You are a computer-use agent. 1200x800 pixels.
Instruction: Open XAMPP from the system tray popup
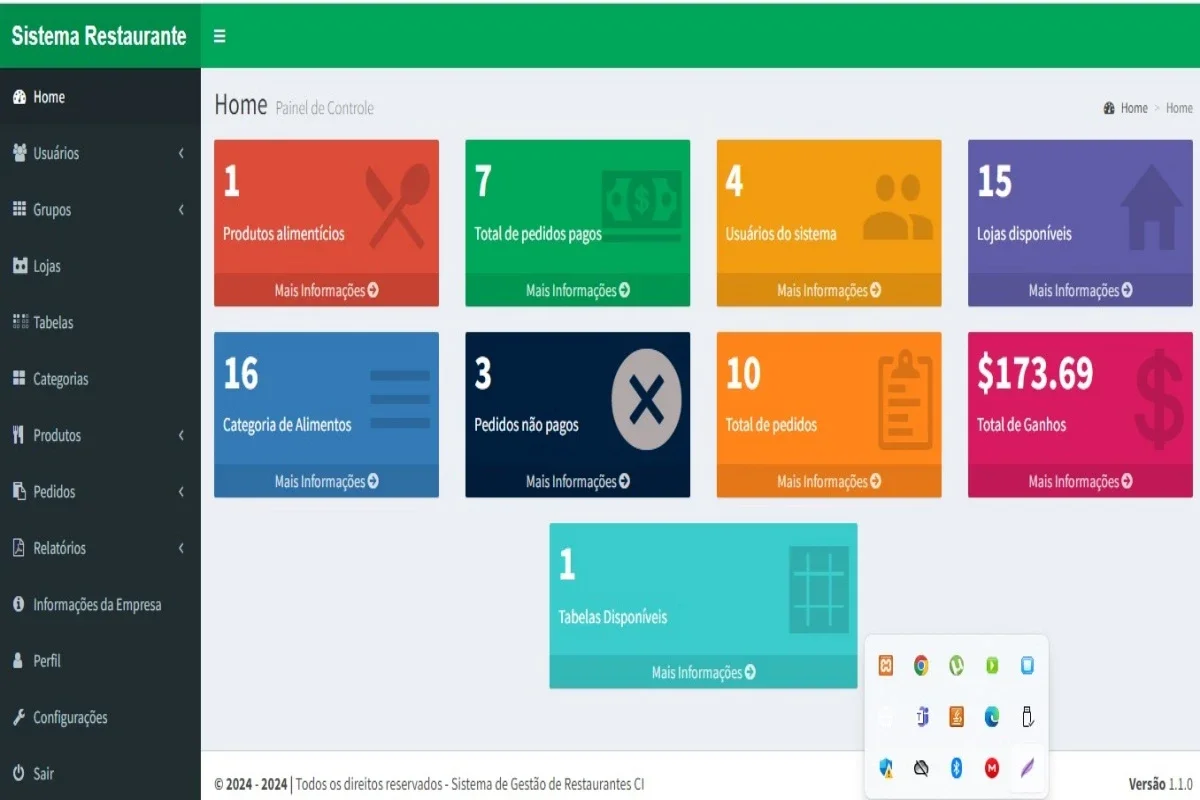pos(885,665)
